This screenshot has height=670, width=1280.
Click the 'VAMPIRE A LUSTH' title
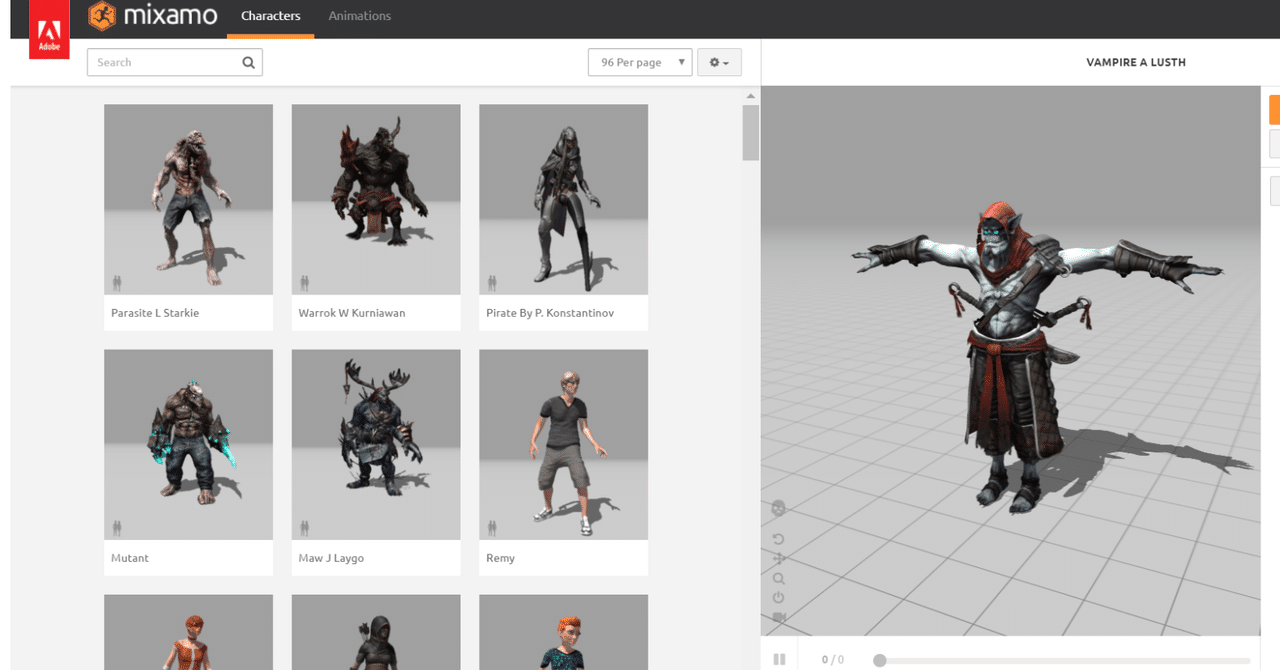pos(1136,62)
